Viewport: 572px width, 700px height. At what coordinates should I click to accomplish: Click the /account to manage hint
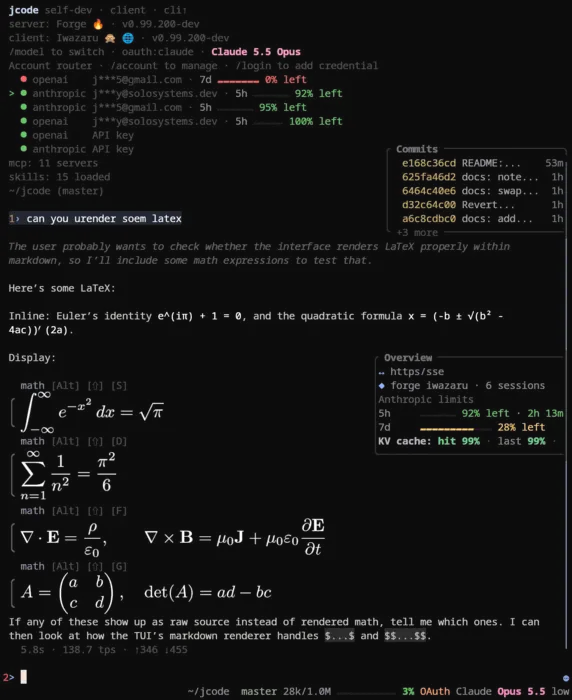[x=164, y=66]
